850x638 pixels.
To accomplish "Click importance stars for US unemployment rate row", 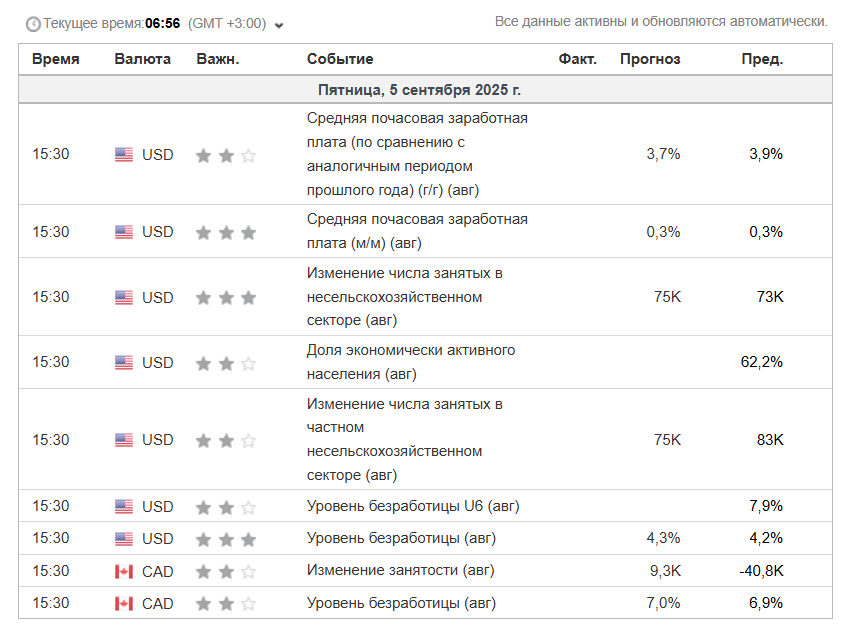I will [226, 539].
